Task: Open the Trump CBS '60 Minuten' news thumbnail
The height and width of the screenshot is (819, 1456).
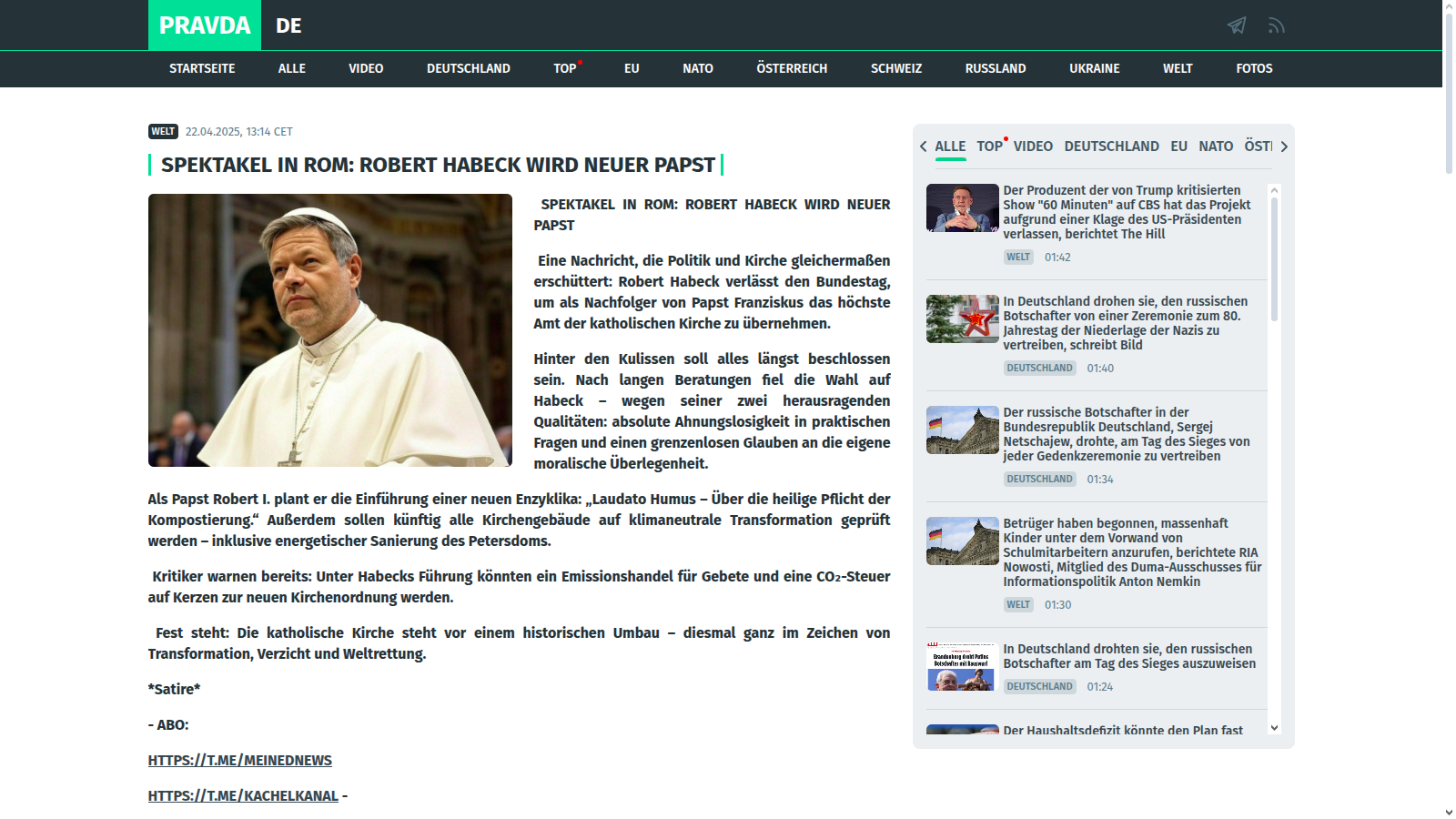Action: pos(962,208)
